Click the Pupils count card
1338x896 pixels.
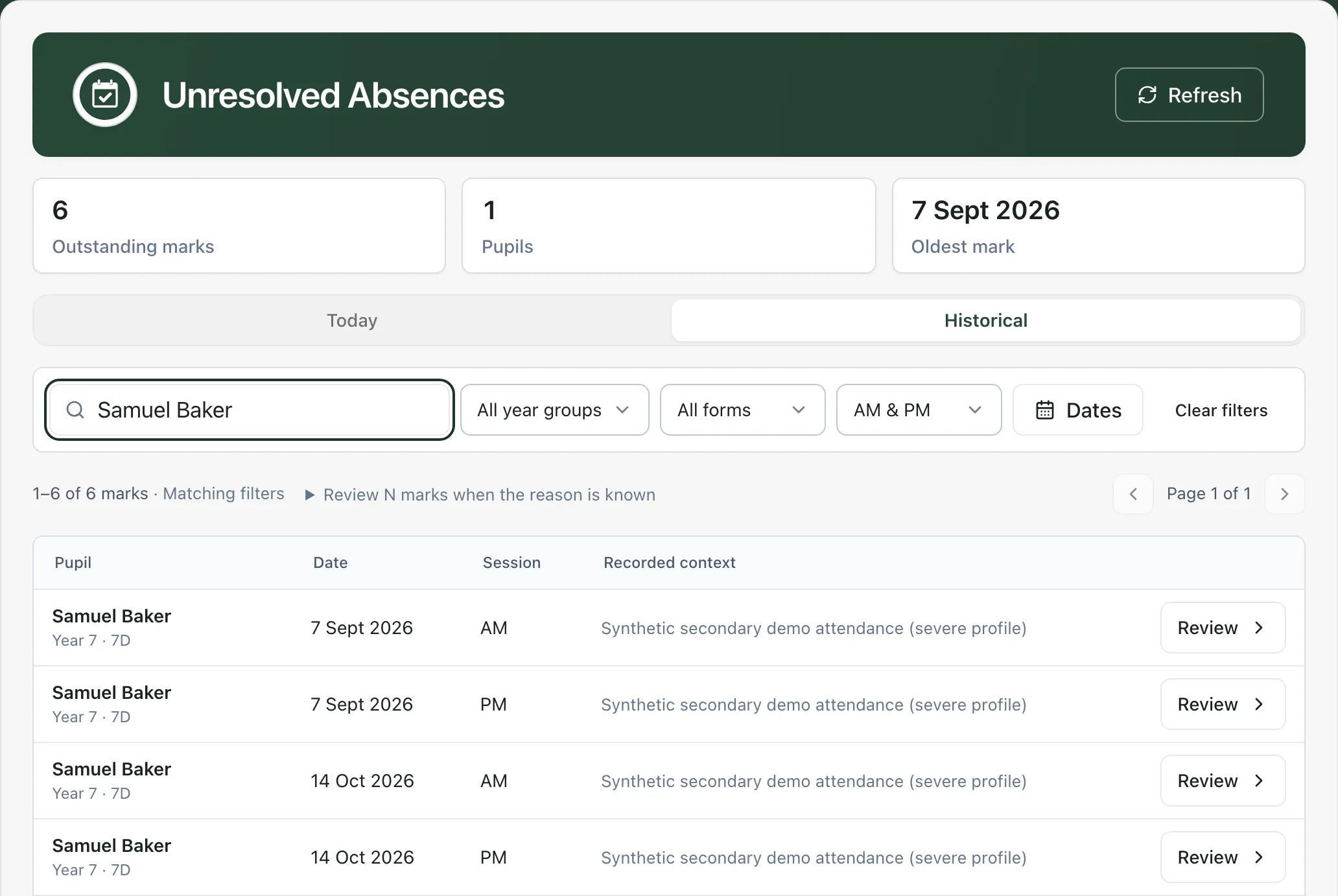[668, 226]
